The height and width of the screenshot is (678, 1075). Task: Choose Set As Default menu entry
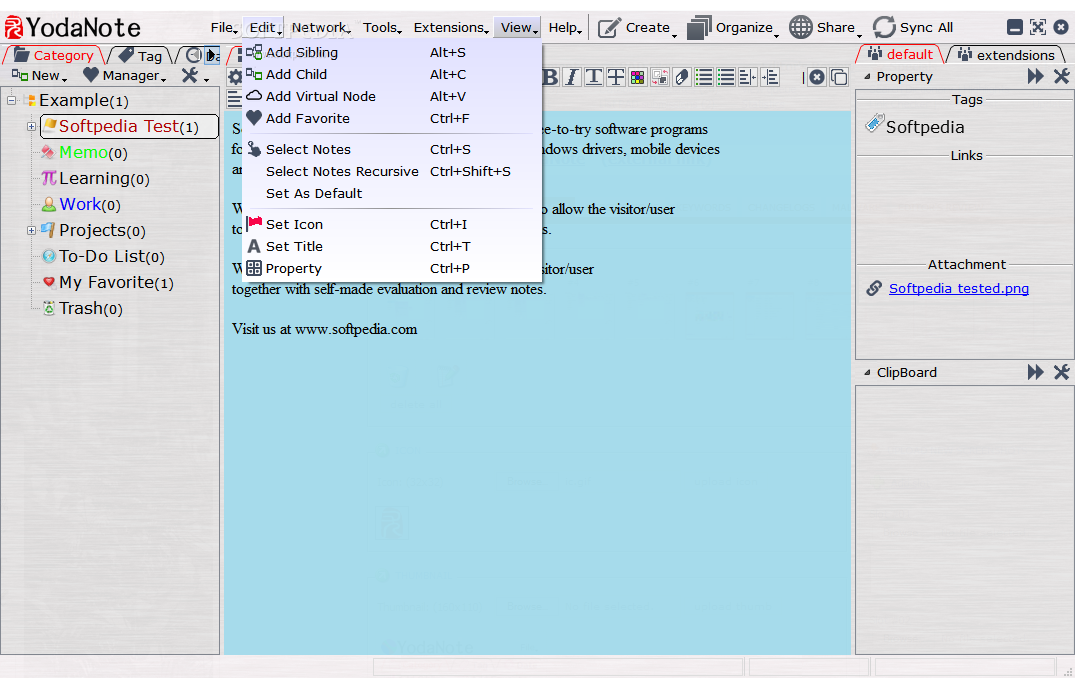[x=391, y=193]
